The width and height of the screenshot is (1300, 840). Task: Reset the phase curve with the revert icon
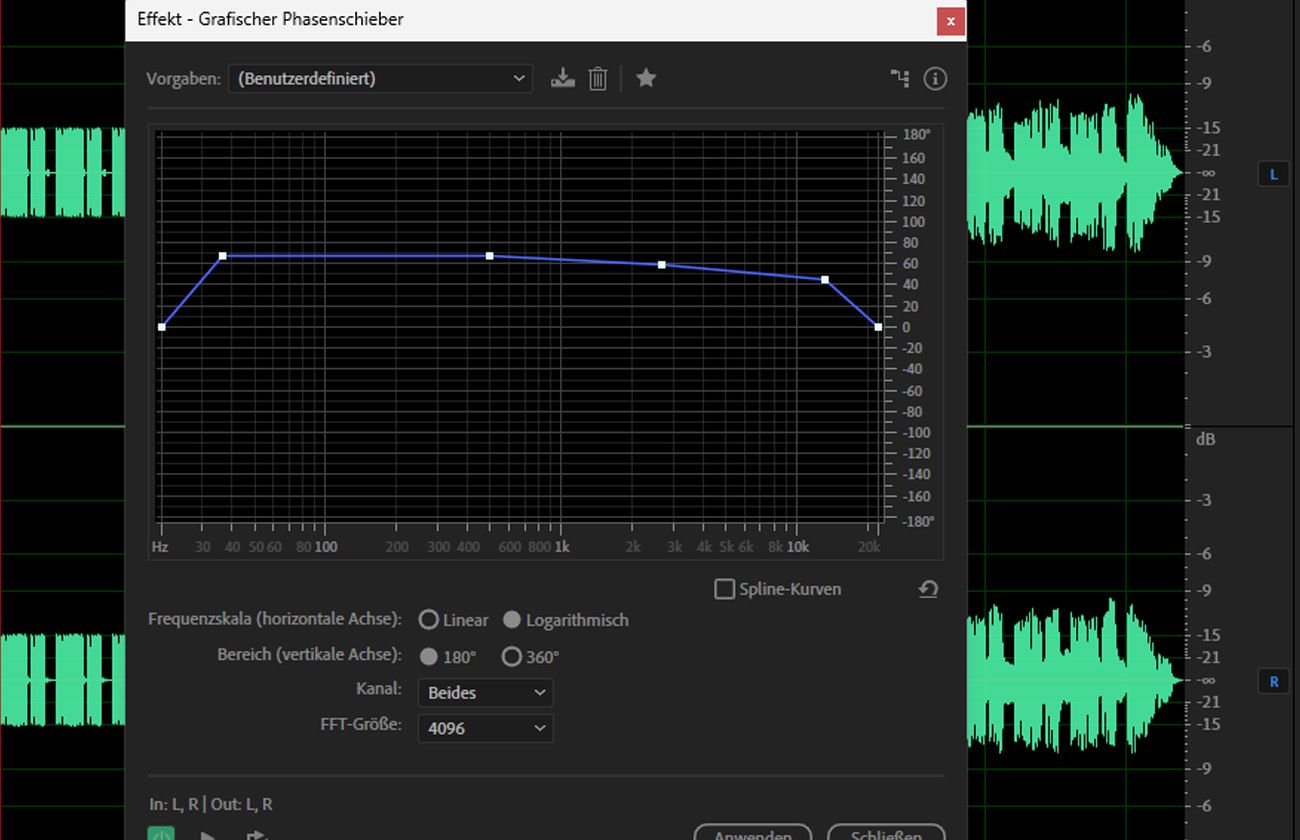[x=927, y=589]
